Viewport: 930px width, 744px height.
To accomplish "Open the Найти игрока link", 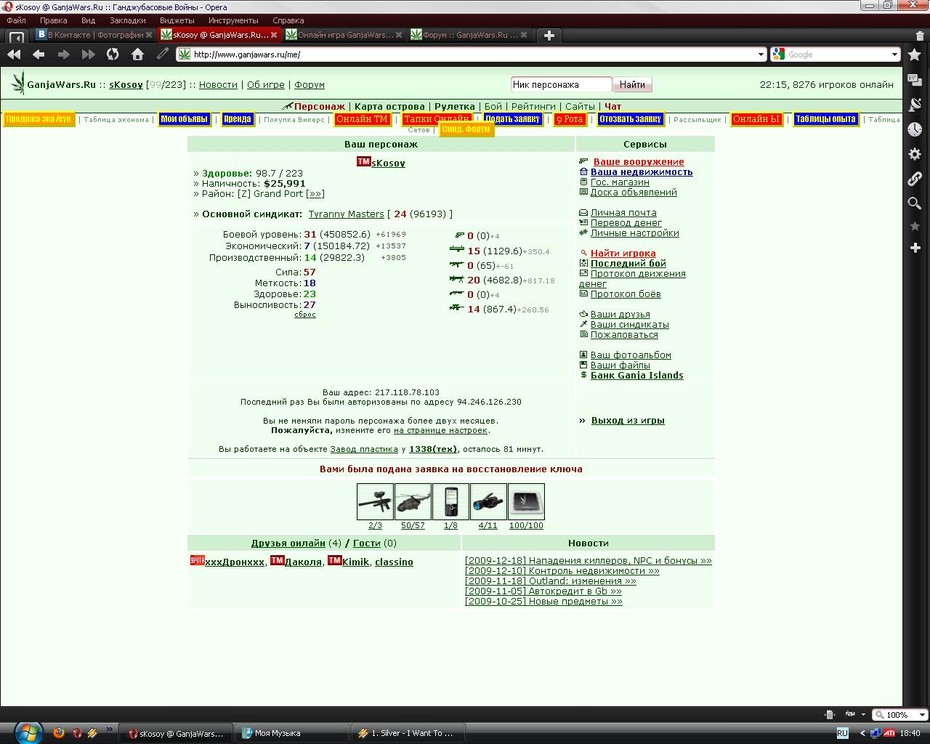I will coord(623,253).
